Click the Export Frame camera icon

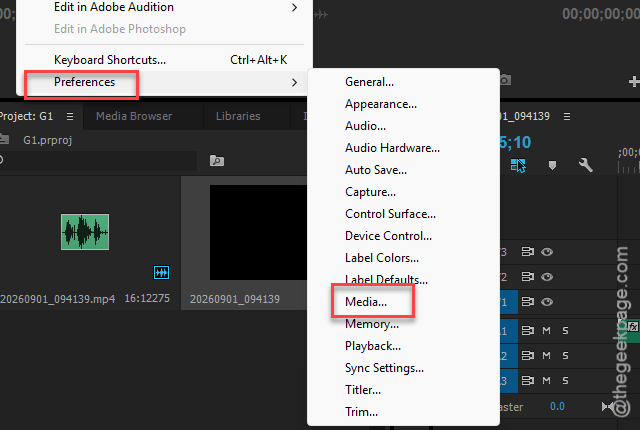[x=505, y=80]
